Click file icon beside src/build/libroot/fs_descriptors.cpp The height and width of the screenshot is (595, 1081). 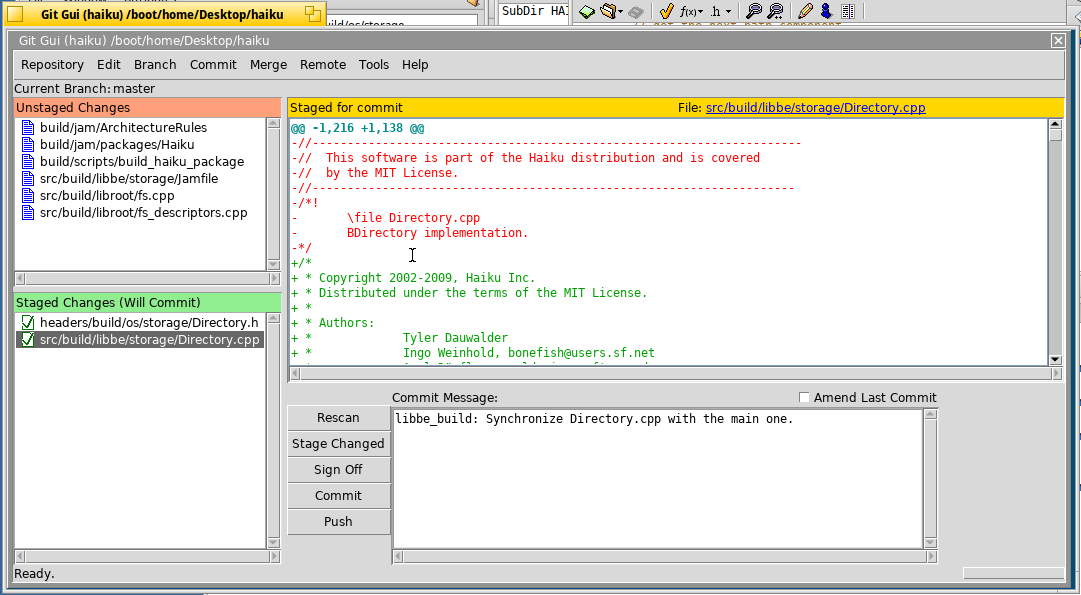pyautogui.click(x=28, y=212)
